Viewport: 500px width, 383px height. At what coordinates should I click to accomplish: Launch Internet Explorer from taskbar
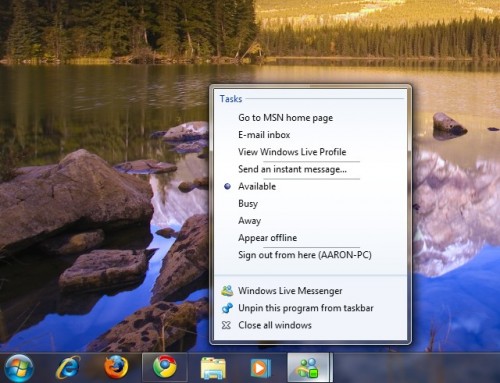(x=68, y=367)
